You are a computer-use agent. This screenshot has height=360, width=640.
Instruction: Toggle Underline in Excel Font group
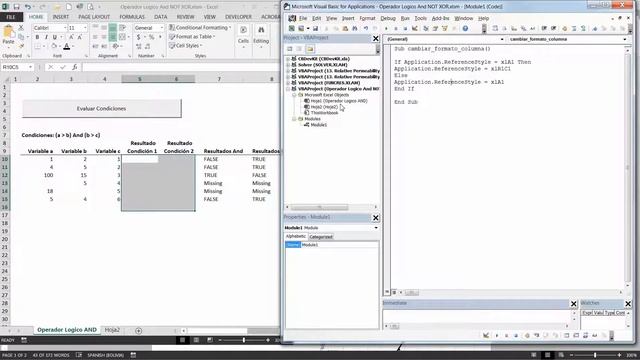pyautogui.click(x=55, y=37)
